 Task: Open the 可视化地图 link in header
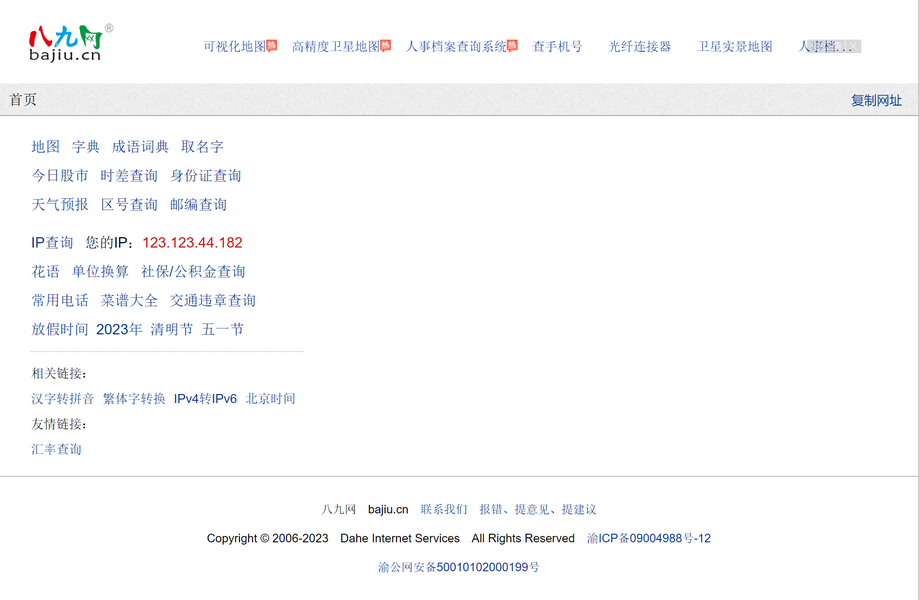[x=235, y=46]
